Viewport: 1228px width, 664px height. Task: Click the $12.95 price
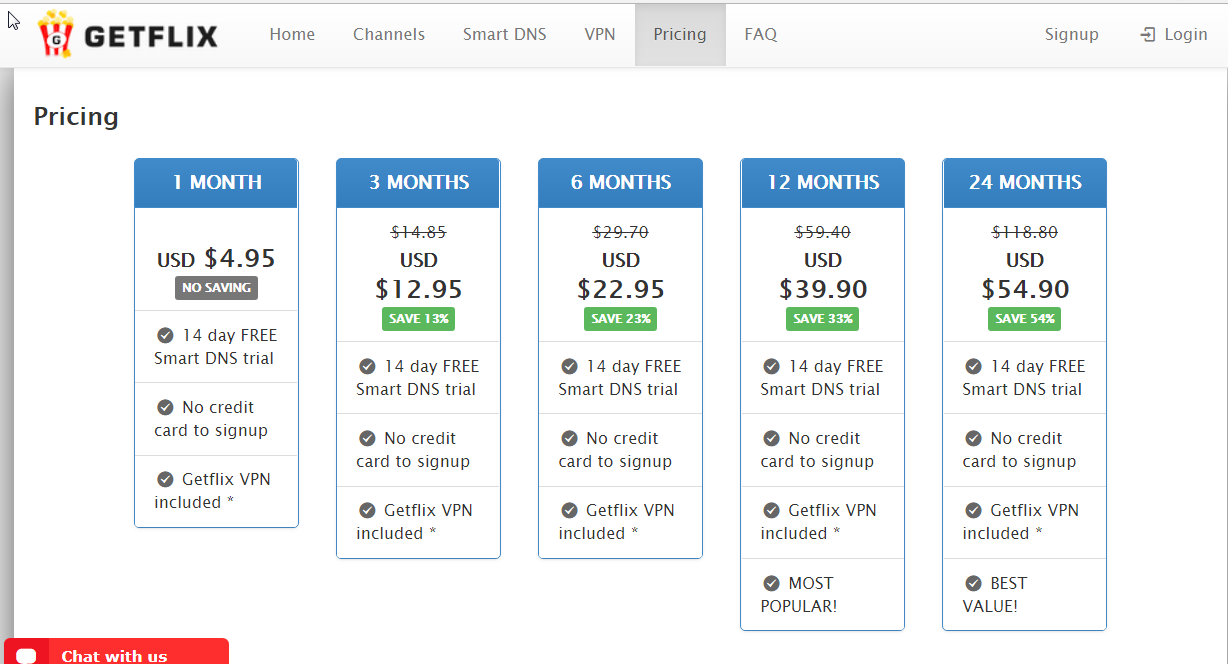419,290
